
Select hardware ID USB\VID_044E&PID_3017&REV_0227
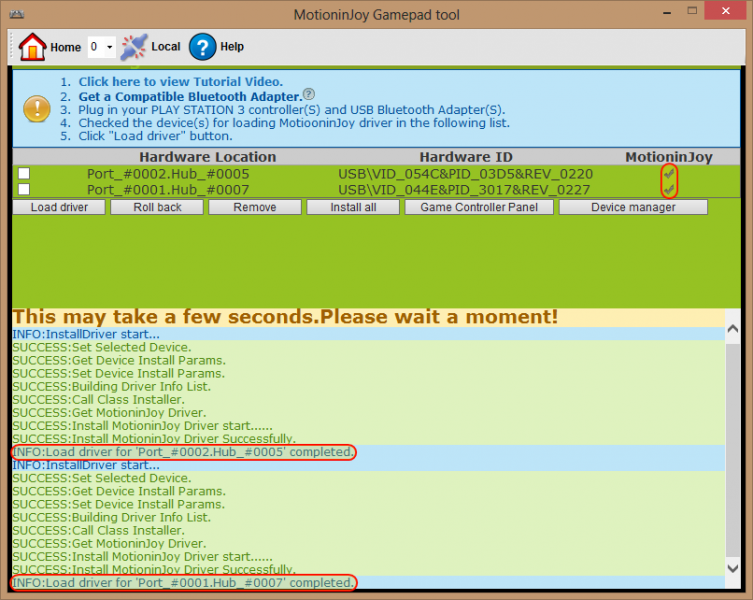(464, 190)
